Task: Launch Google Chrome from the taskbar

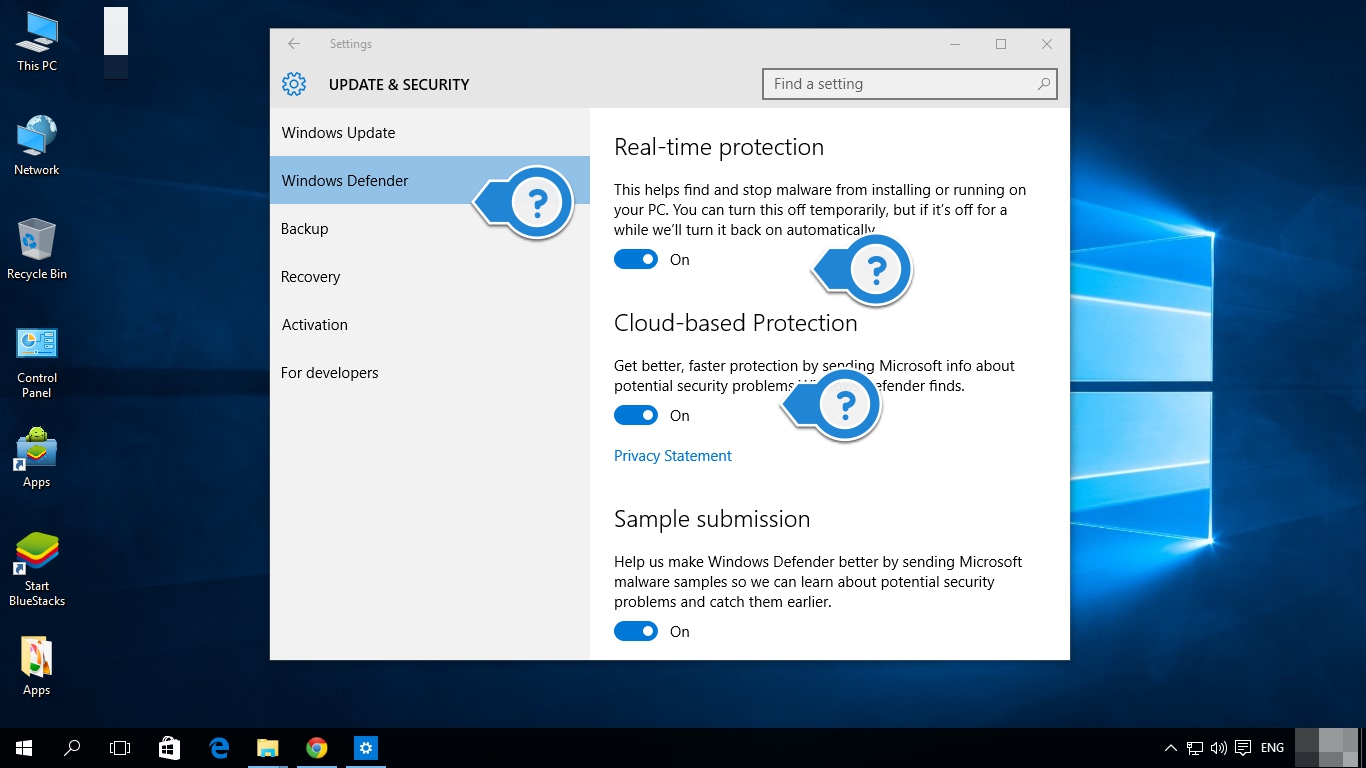Action: (316, 748)
